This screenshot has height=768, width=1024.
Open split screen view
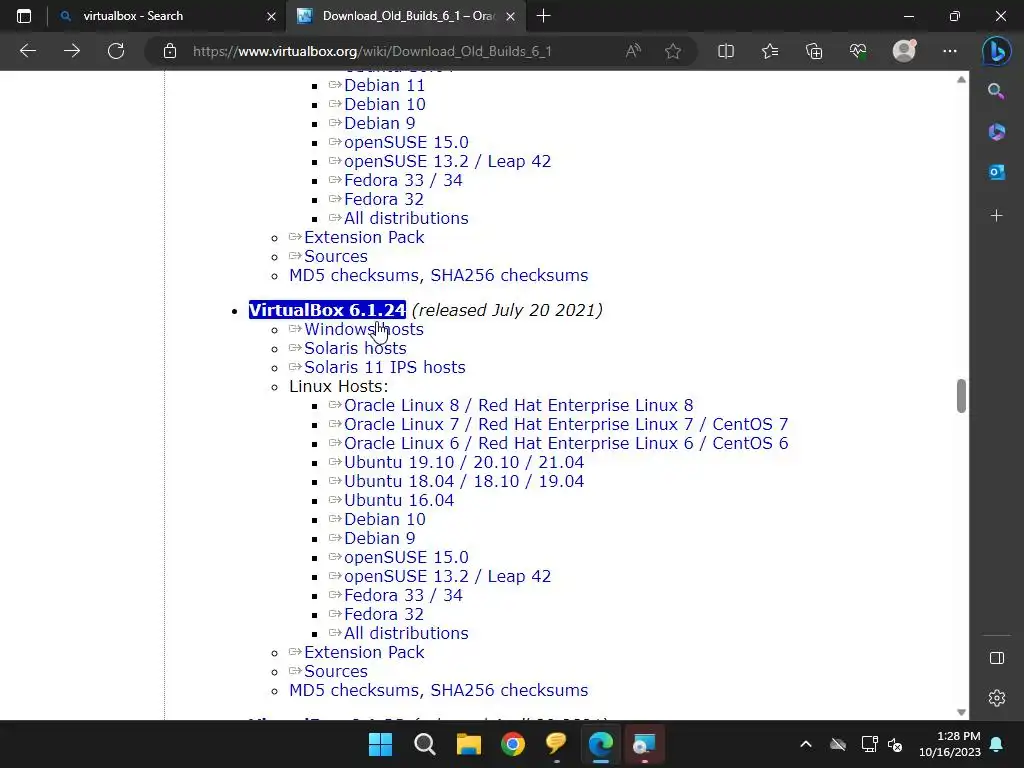coord(726,51)
